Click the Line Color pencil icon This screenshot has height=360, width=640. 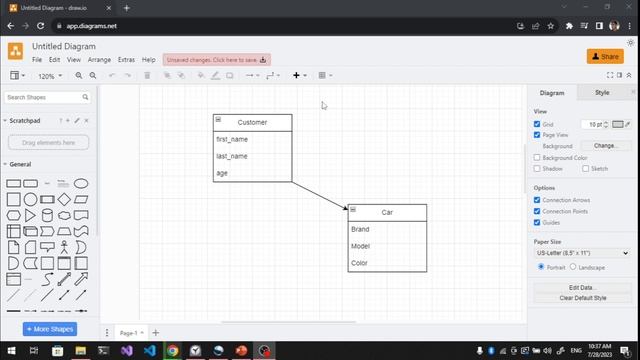click(215, 76)
